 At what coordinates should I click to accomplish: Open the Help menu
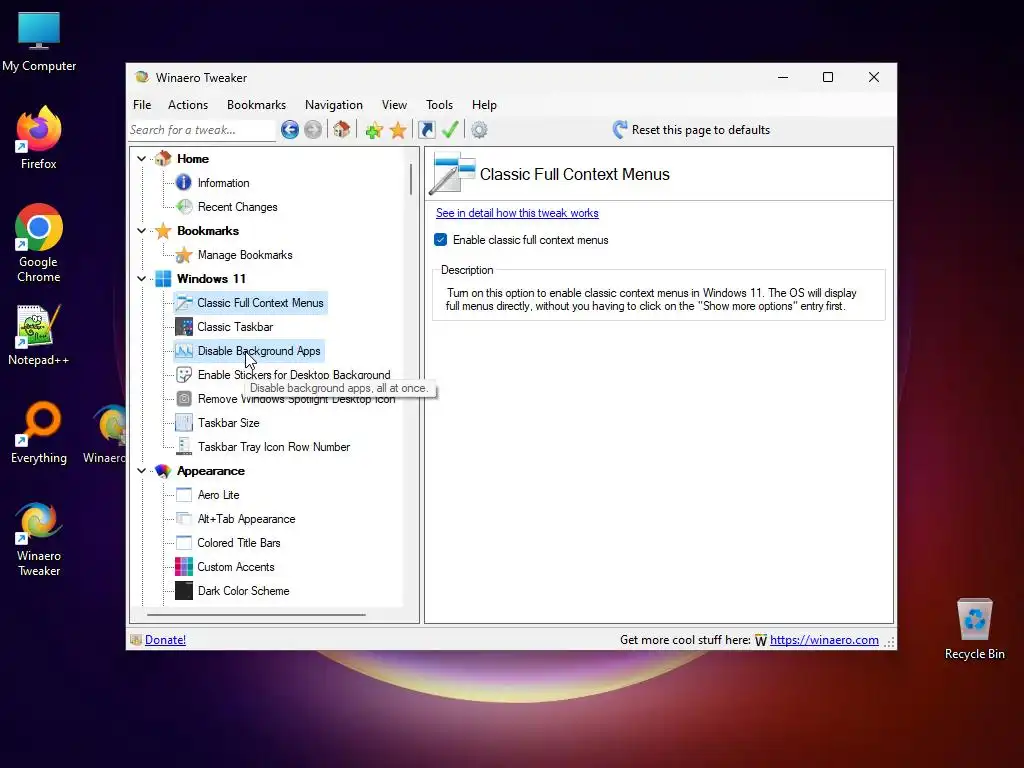[x=484, y=104]
